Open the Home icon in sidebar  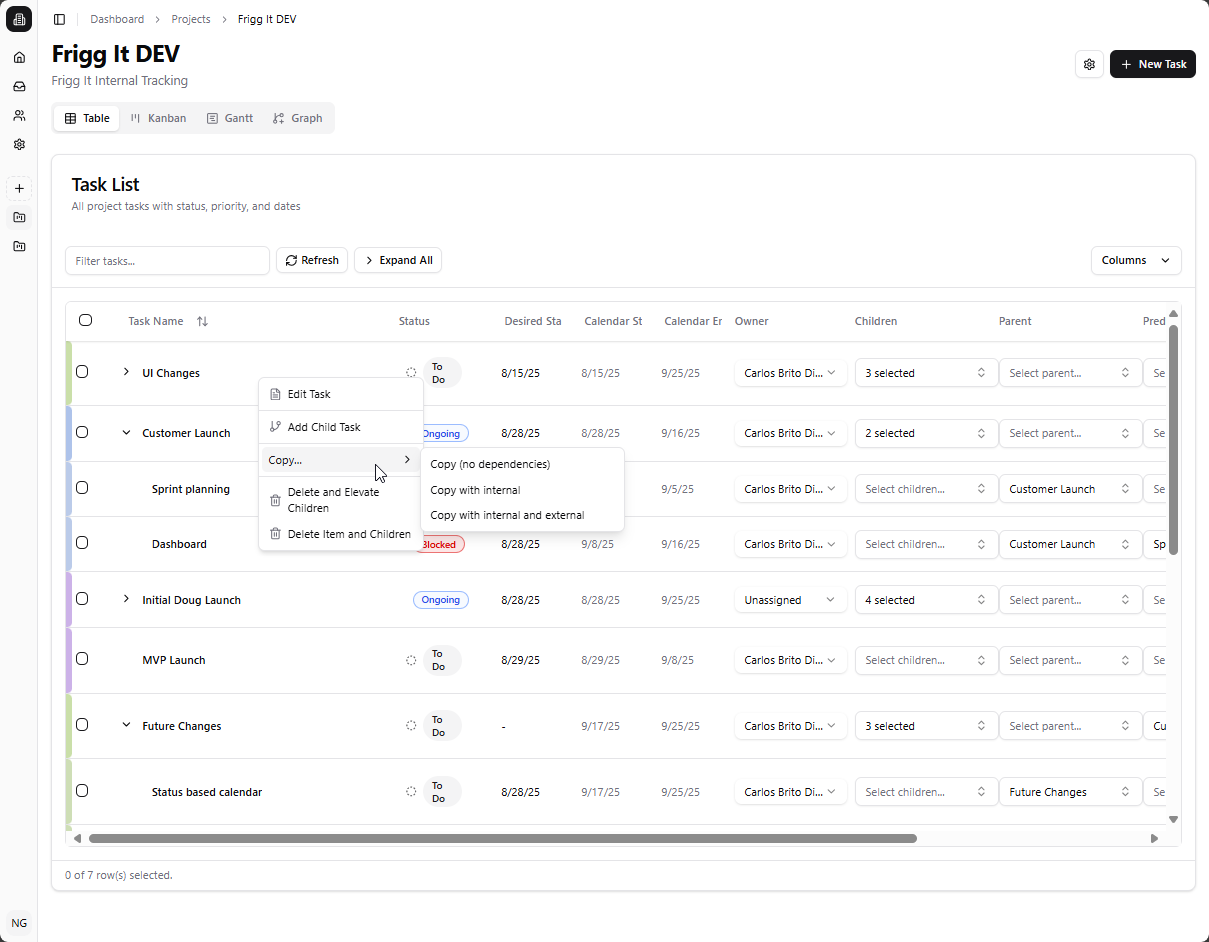pyautogui.click(x=19, y=57)
